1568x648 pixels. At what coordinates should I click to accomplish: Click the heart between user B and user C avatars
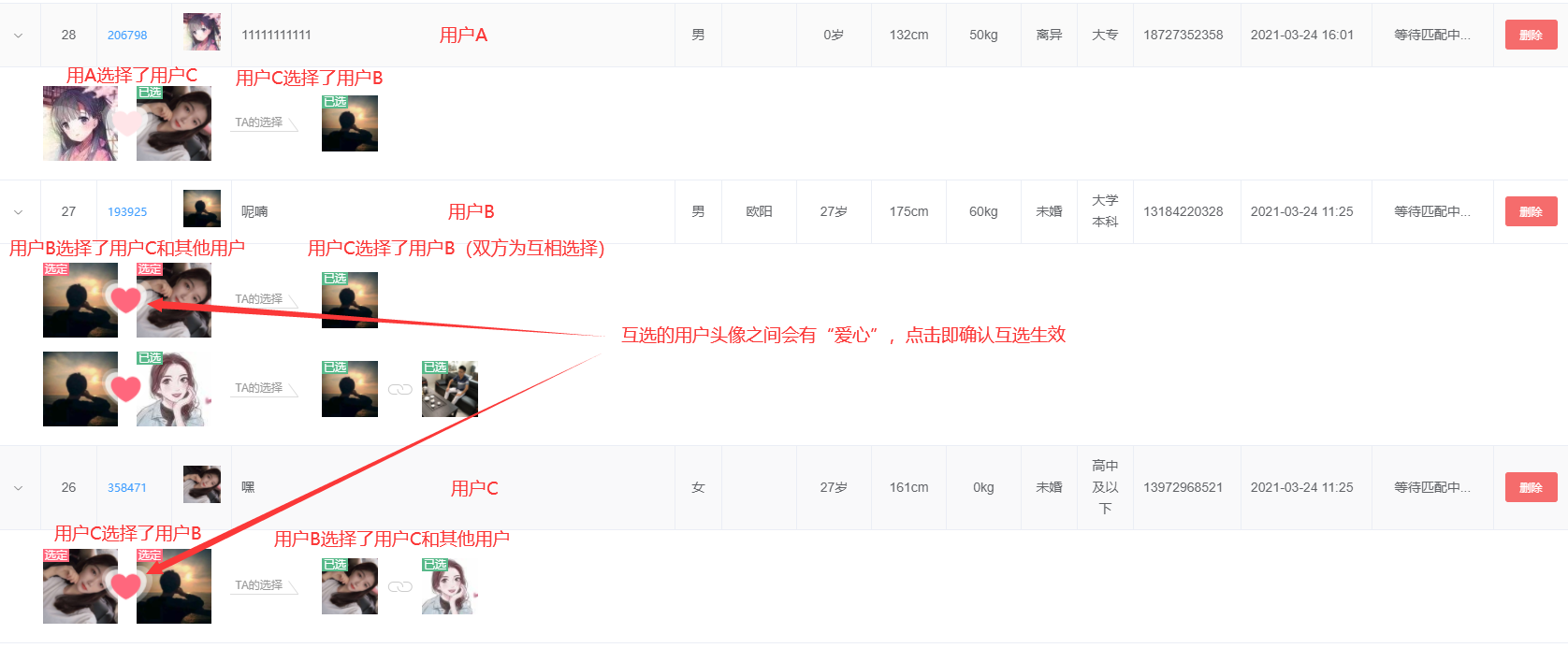pyautogui.click(x=126, y=300)
